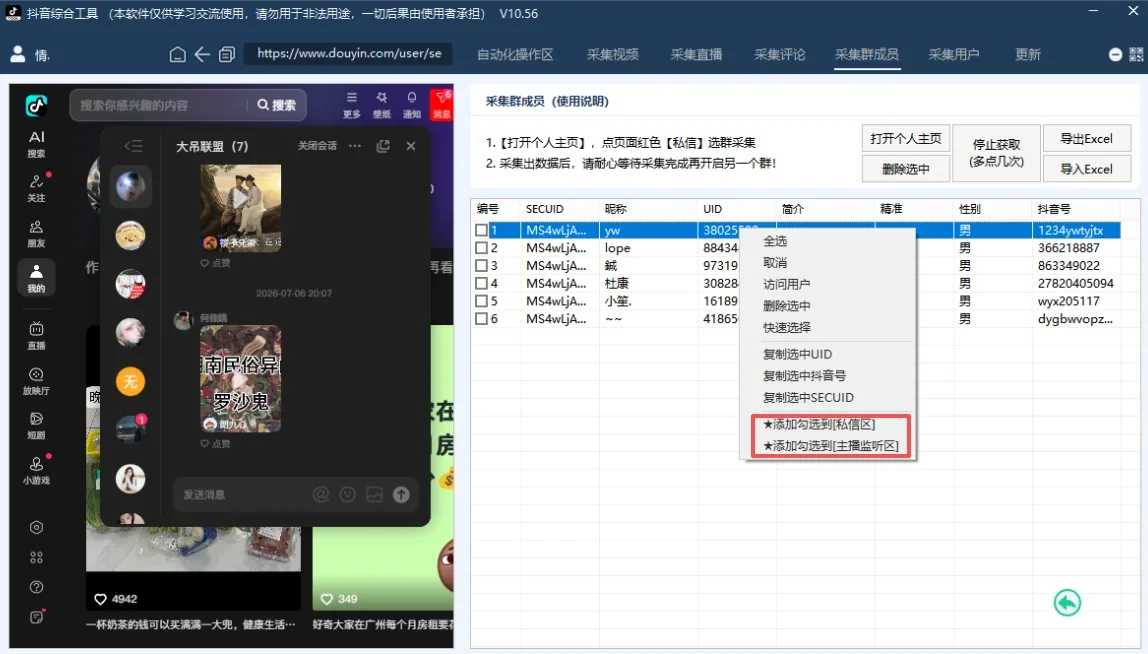Switch to 自动化操作区 tab
The image size is (1148, 654).
pyautogui.click(x=515, y=54)
